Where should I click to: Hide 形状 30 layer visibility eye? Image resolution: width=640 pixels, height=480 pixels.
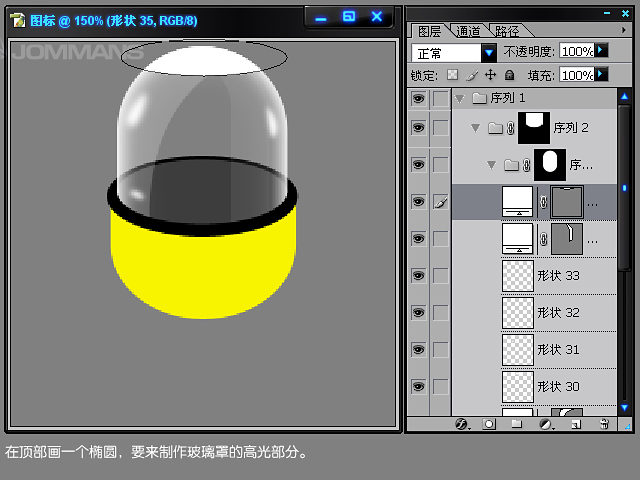pos(418,387)
